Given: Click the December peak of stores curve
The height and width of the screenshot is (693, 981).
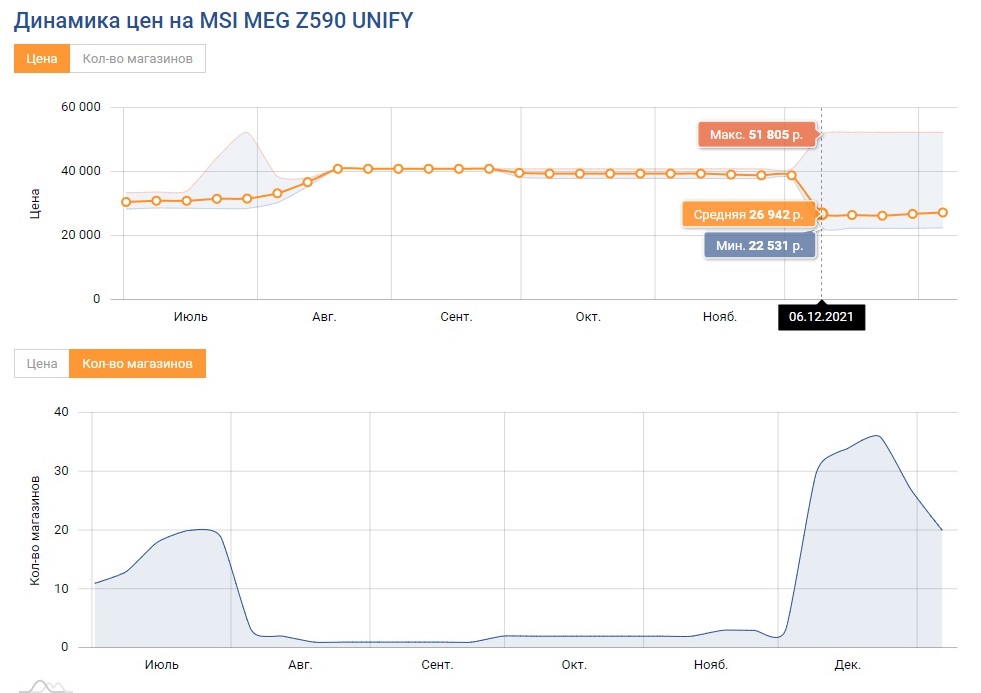Looking at the screenshot, I should pyautogui.click(x=877, y=436).
